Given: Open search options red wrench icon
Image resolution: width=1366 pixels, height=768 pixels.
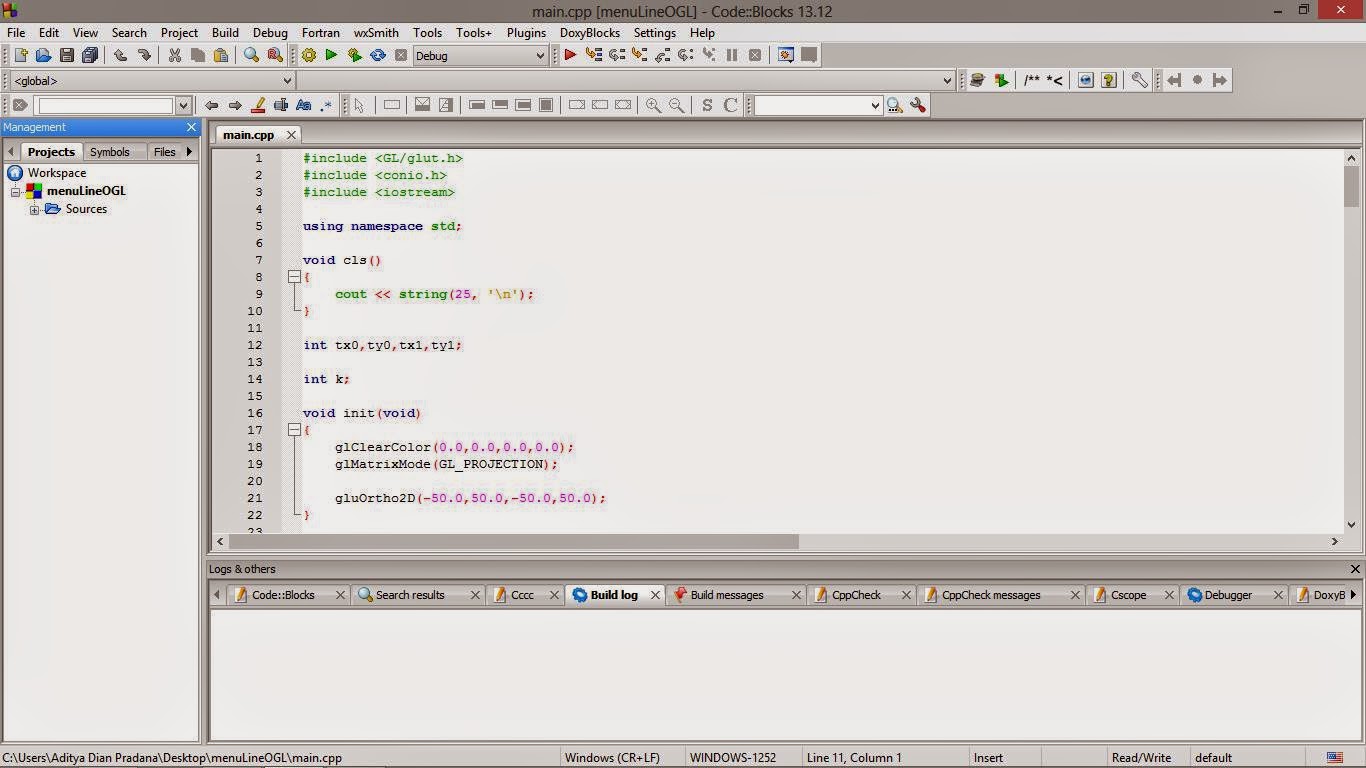Looking at the screenshot, I should coord(918,105).
